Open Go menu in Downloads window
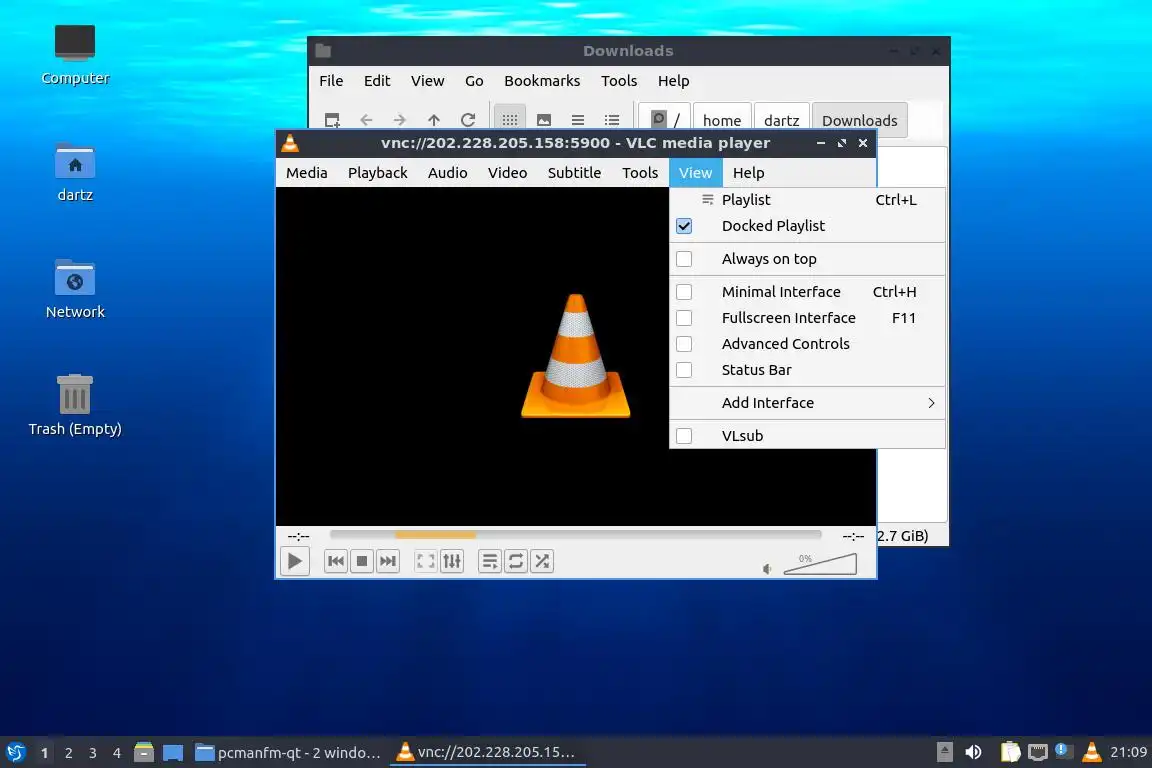The height and width of the screenshot is (768, 1152). coord(474,81)
